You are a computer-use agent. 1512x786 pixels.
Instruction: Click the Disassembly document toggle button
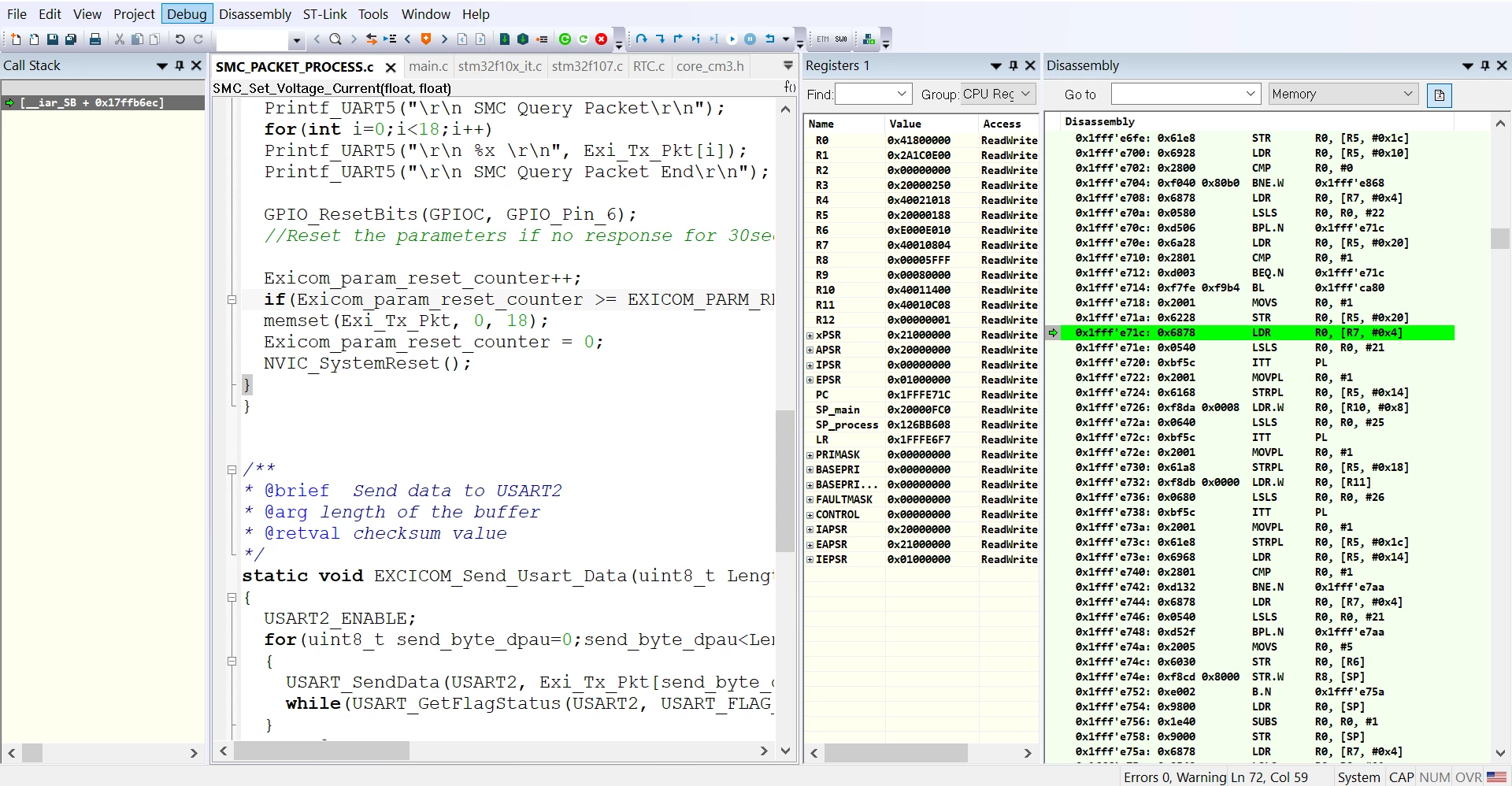[x=1439, y=95]
